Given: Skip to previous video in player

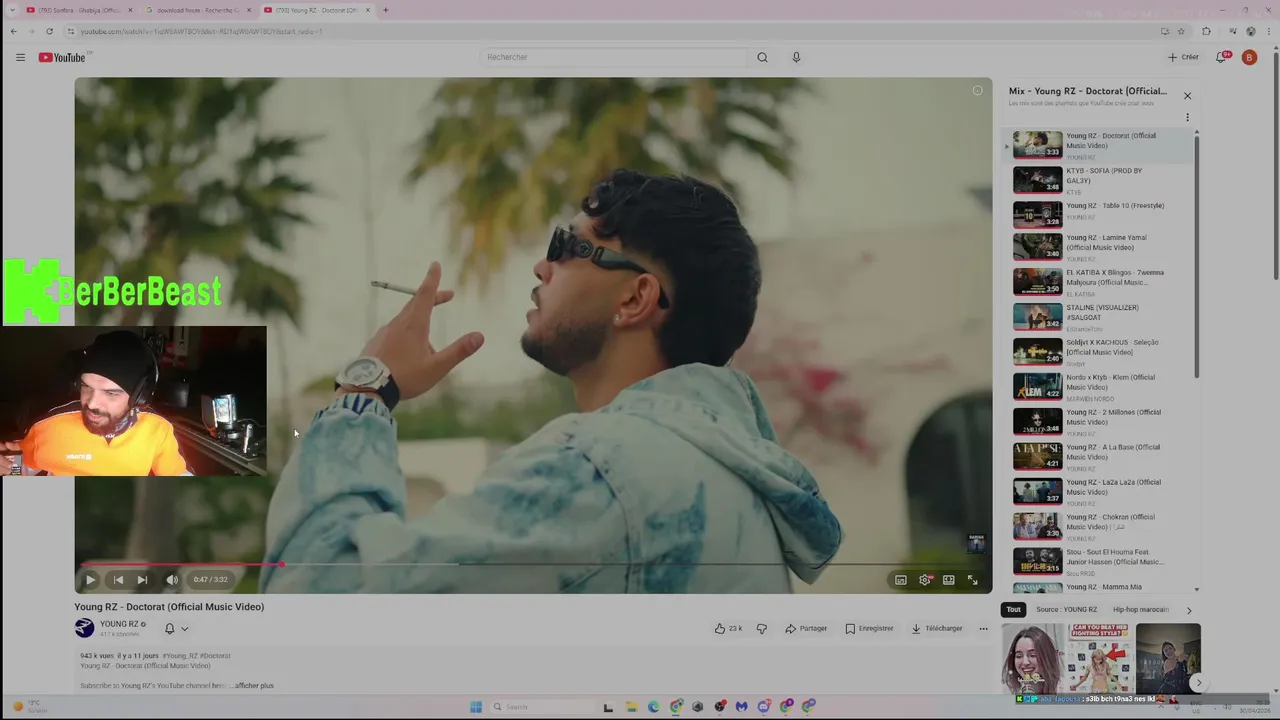Looking at the screenshot, I should 118,579.
